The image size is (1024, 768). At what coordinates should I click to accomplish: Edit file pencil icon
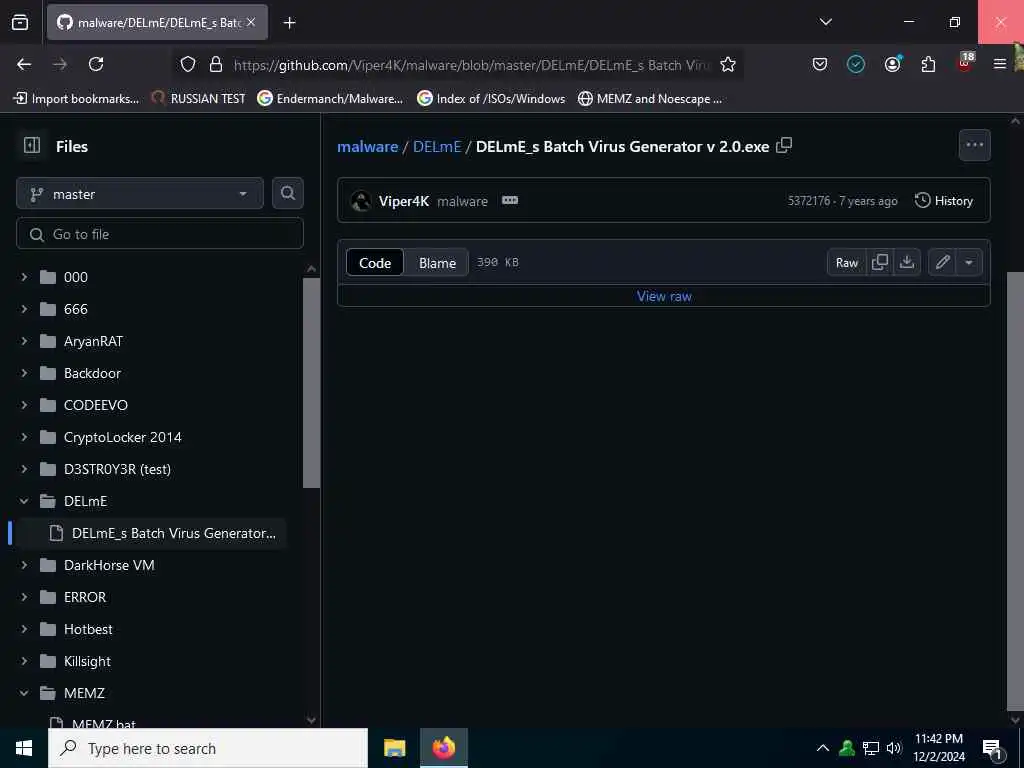pyautogui.click(x=942, y=263)
